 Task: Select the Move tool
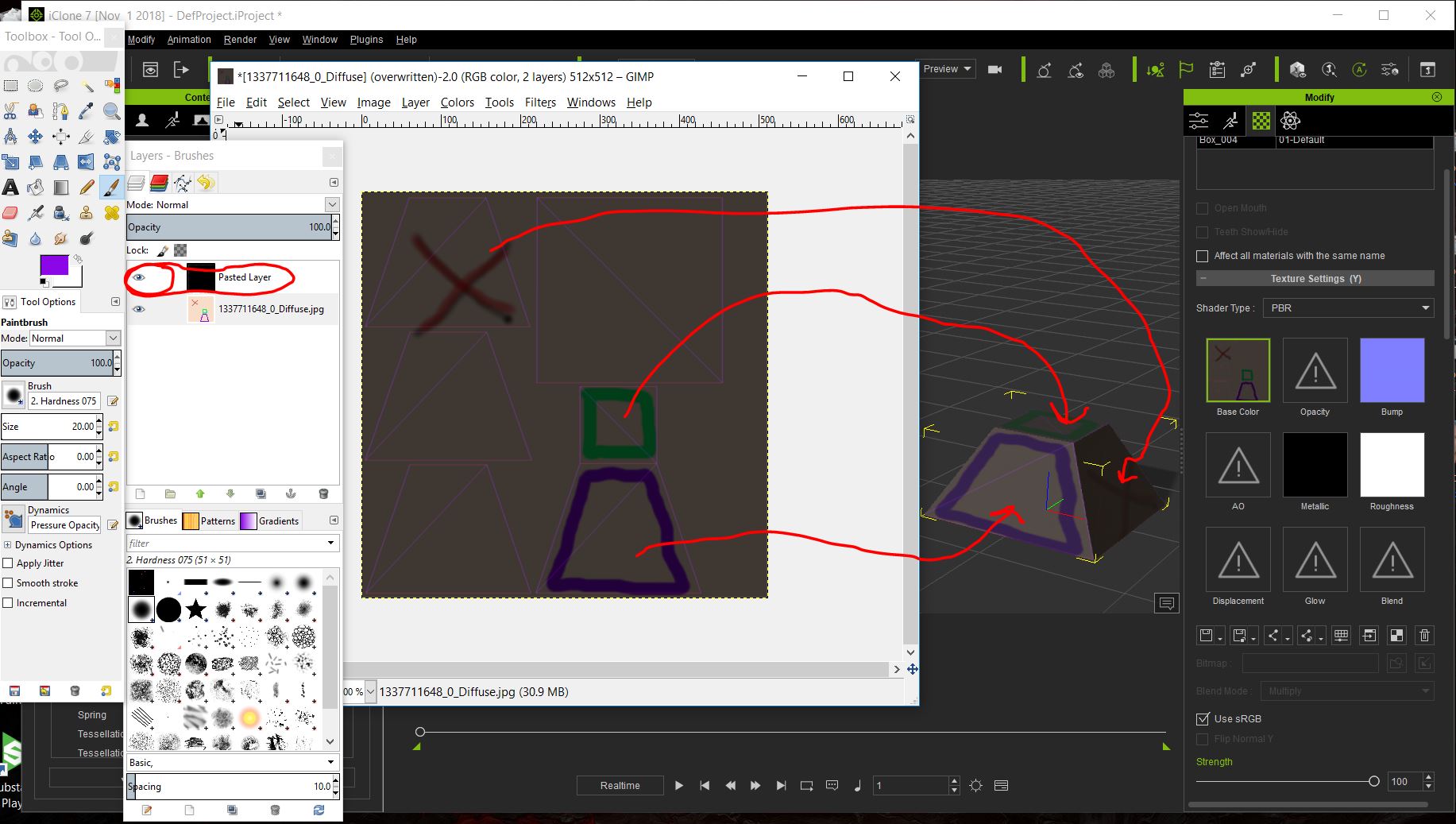[x=36, y=137]
